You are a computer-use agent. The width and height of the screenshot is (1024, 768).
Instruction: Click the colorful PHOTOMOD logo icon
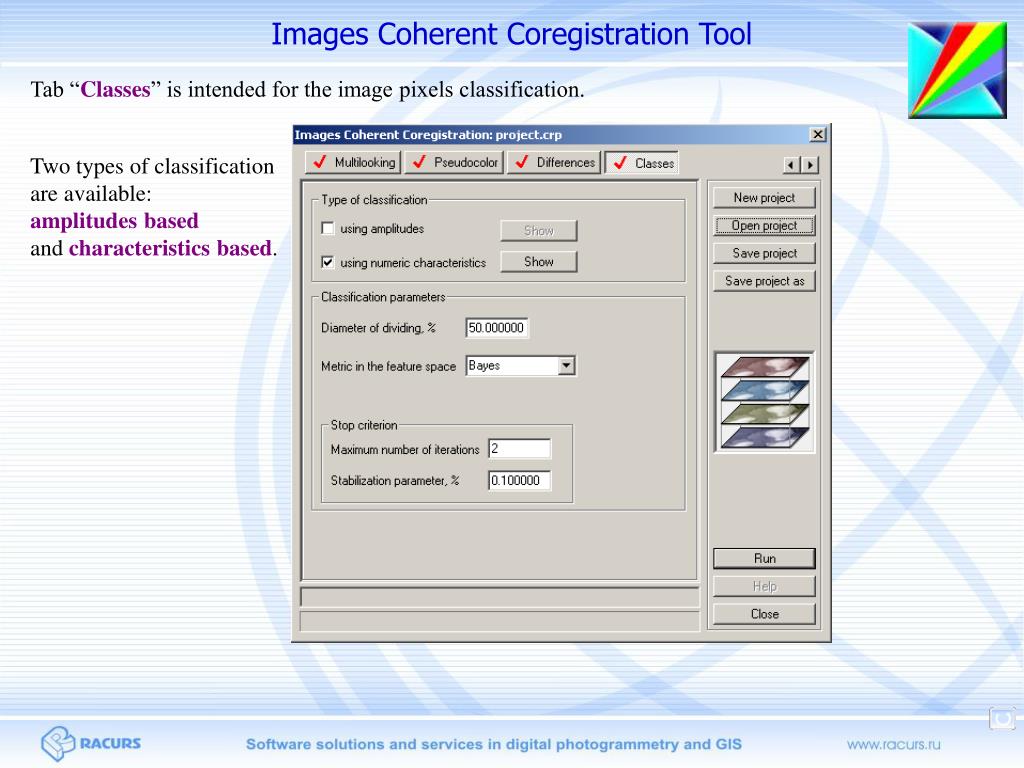957,70
